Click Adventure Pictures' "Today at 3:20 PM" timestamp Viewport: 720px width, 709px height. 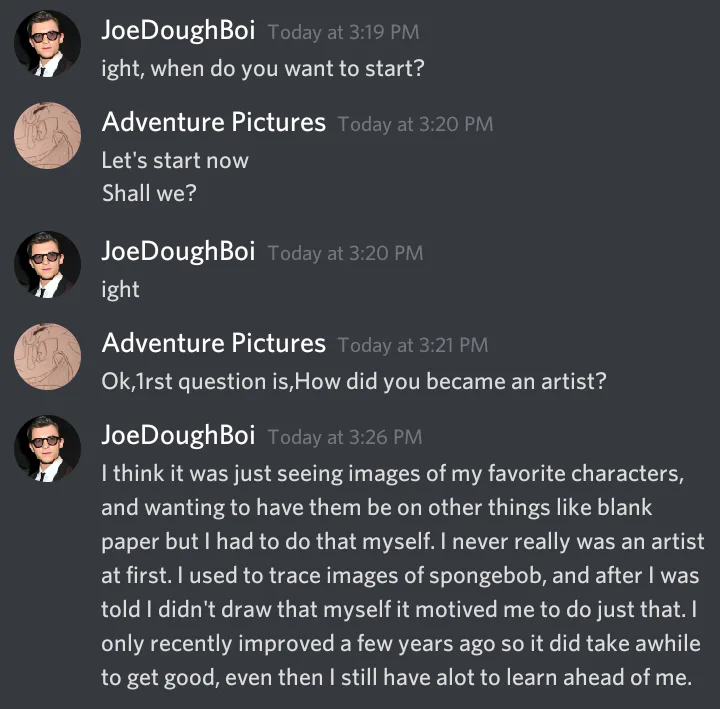click(415, 124)
